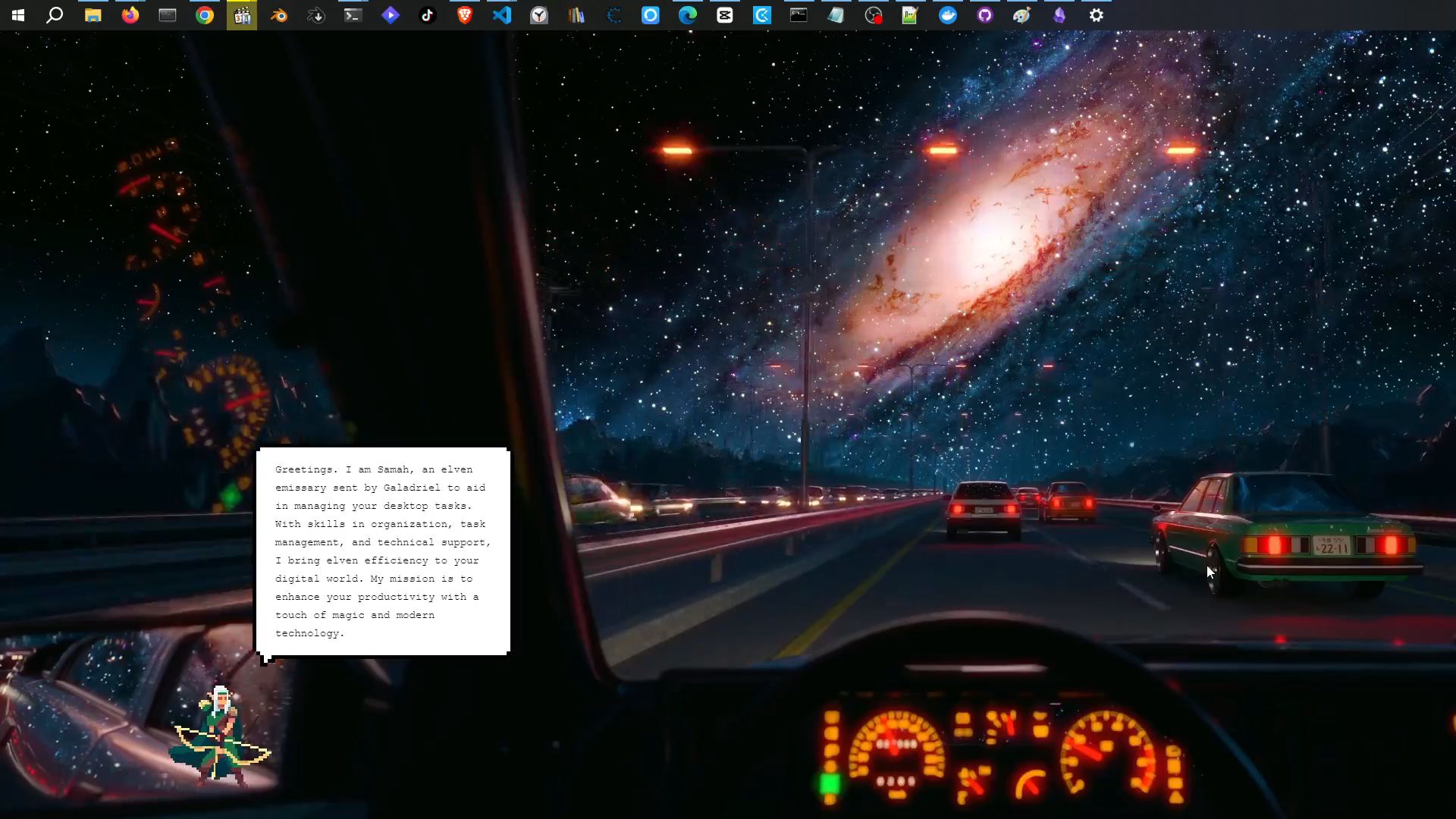Open Brave browser from taskbar
The height and width of the screenshot is (819, 1456).
click(465, 15)
